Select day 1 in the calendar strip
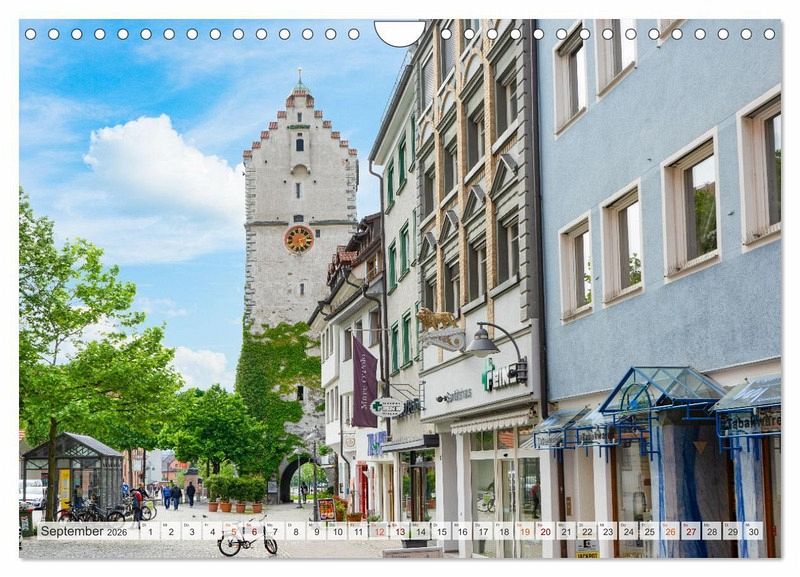The width and height of the screenshot is (800, 577). coord(149,531)
